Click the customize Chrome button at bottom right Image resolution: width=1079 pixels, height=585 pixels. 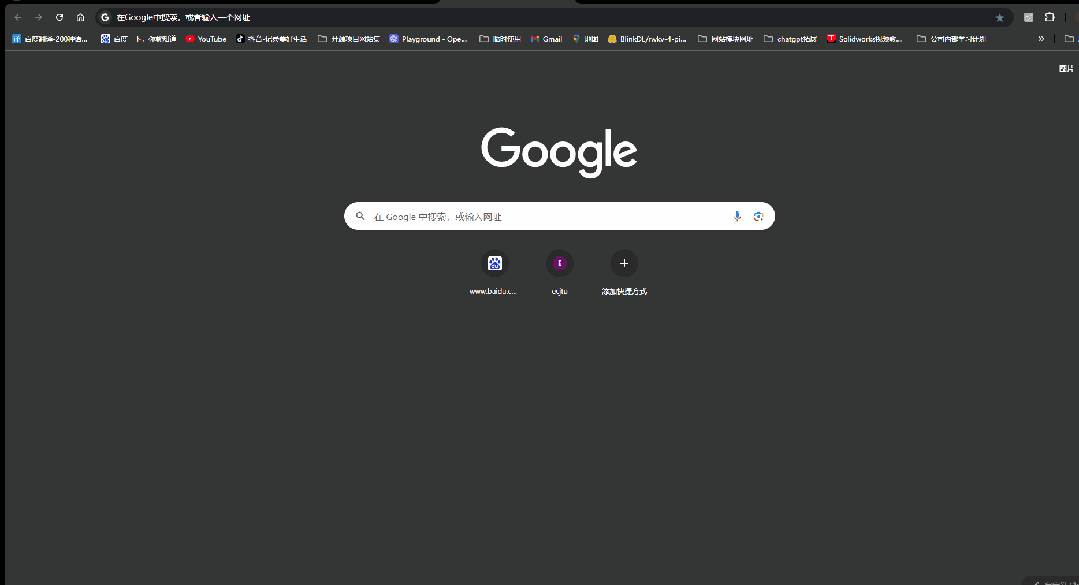click(x=1051, y=582)
